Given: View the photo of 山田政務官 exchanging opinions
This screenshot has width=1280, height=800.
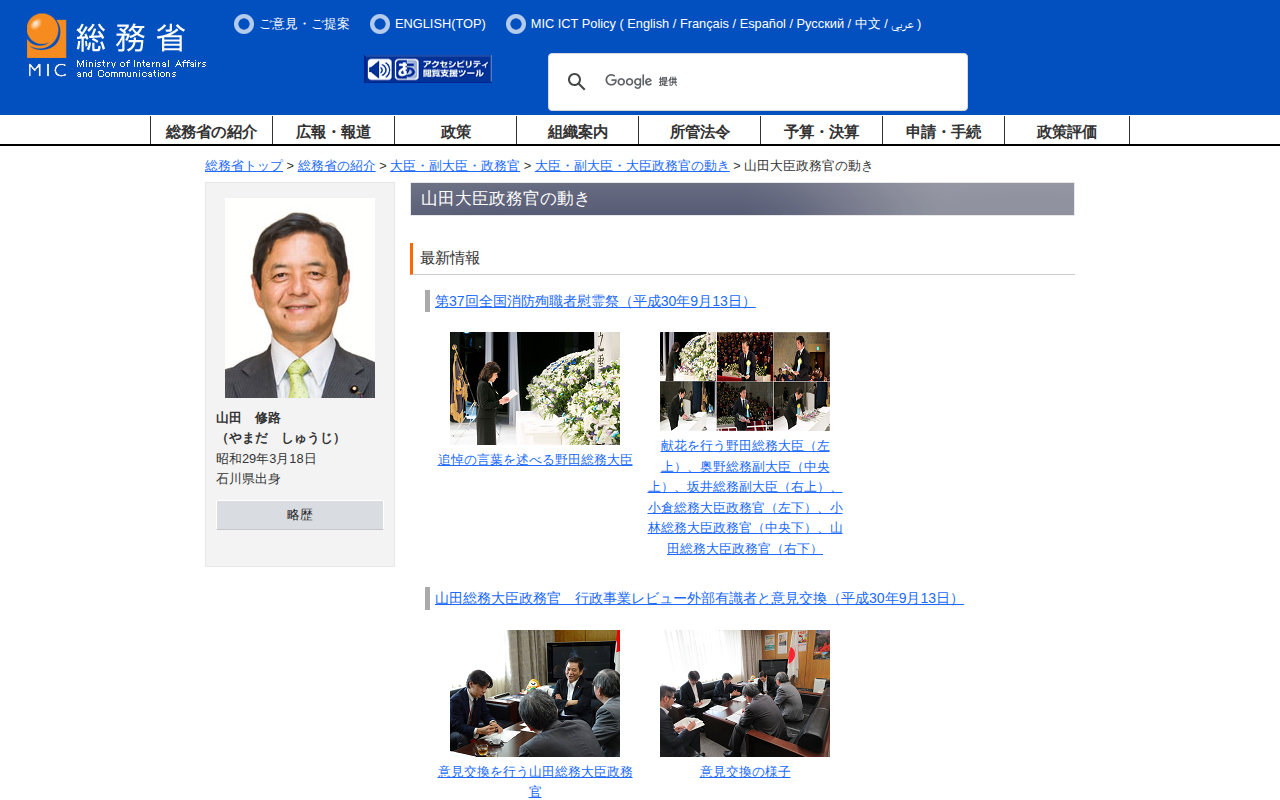Looking at the screenshot, I should point(535,693).
